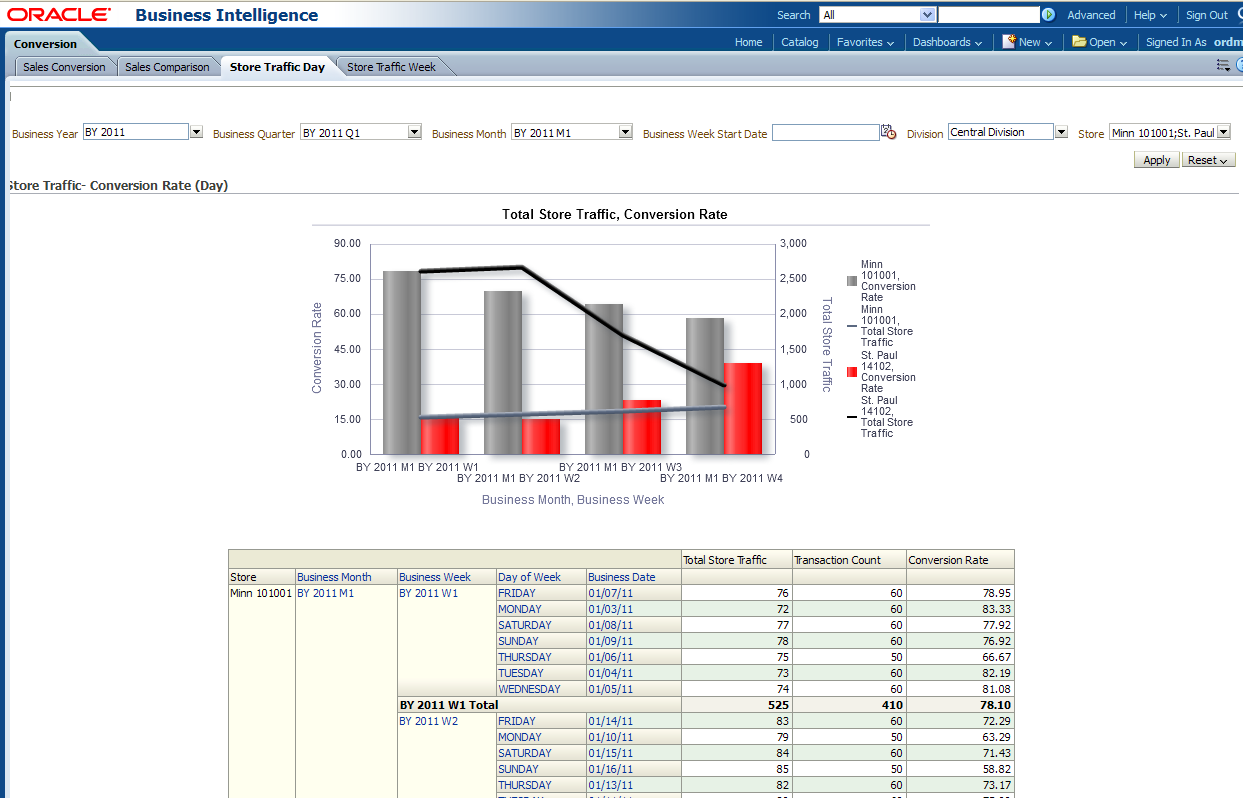1243x798 pixels.
Task: Click the New document icon in header
Action: point(1009,42)
